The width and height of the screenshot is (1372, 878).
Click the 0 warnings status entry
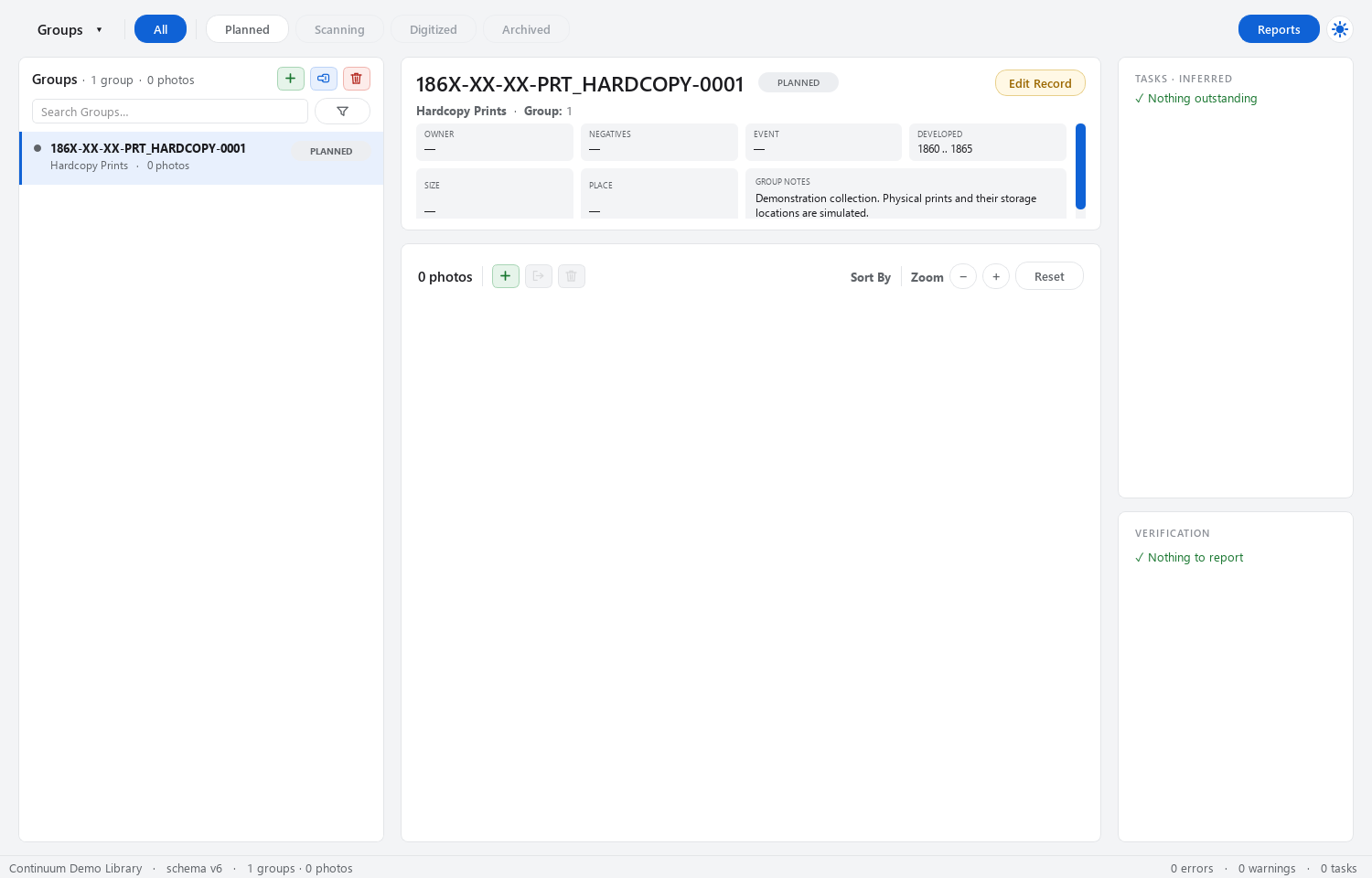point(1267,868)
